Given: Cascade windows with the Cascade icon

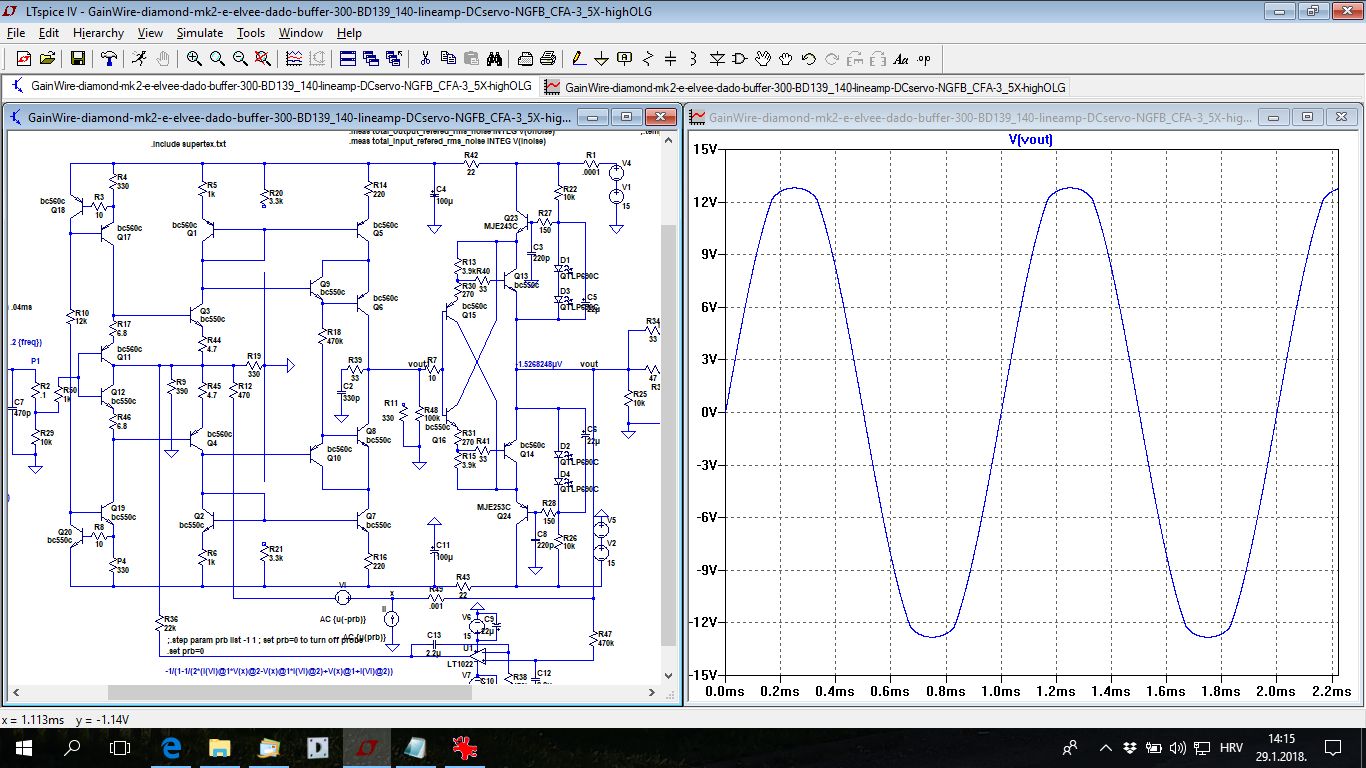Looking at the screenshot, I should click(x=371, y=59).
